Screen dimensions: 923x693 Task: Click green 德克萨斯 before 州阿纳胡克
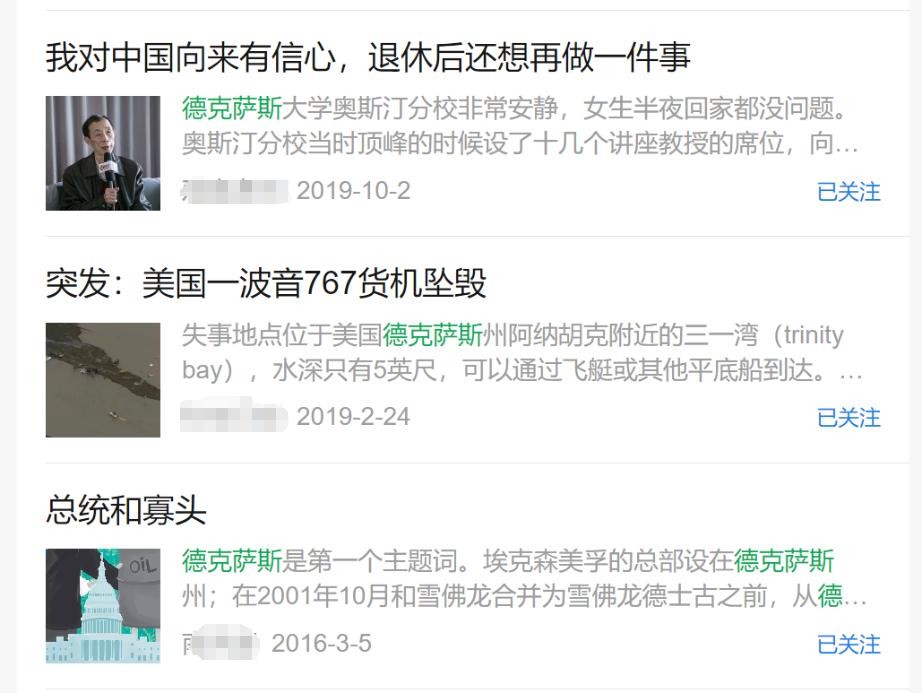[x=433, y=335]
